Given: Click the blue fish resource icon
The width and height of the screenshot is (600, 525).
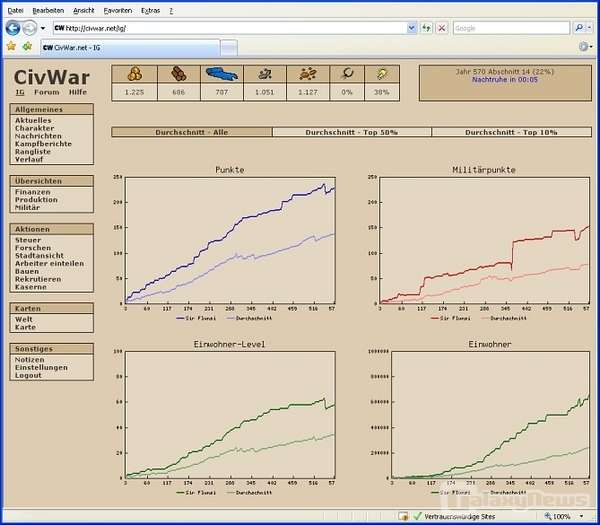Looking at the screenshot, I should pos(223,73).
